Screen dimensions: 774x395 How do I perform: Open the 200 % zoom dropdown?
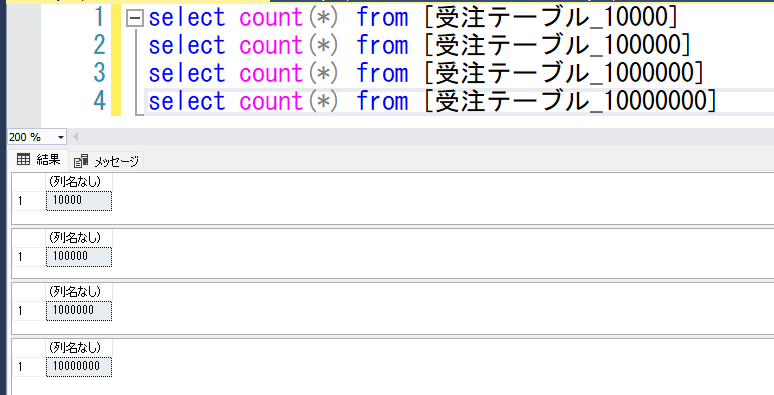pyautogui.click(x=61, y=137)
